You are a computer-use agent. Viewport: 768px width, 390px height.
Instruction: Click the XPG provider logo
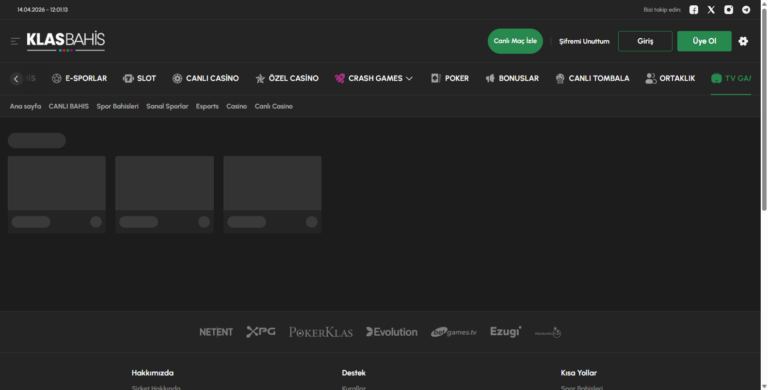tap(261, 332)
